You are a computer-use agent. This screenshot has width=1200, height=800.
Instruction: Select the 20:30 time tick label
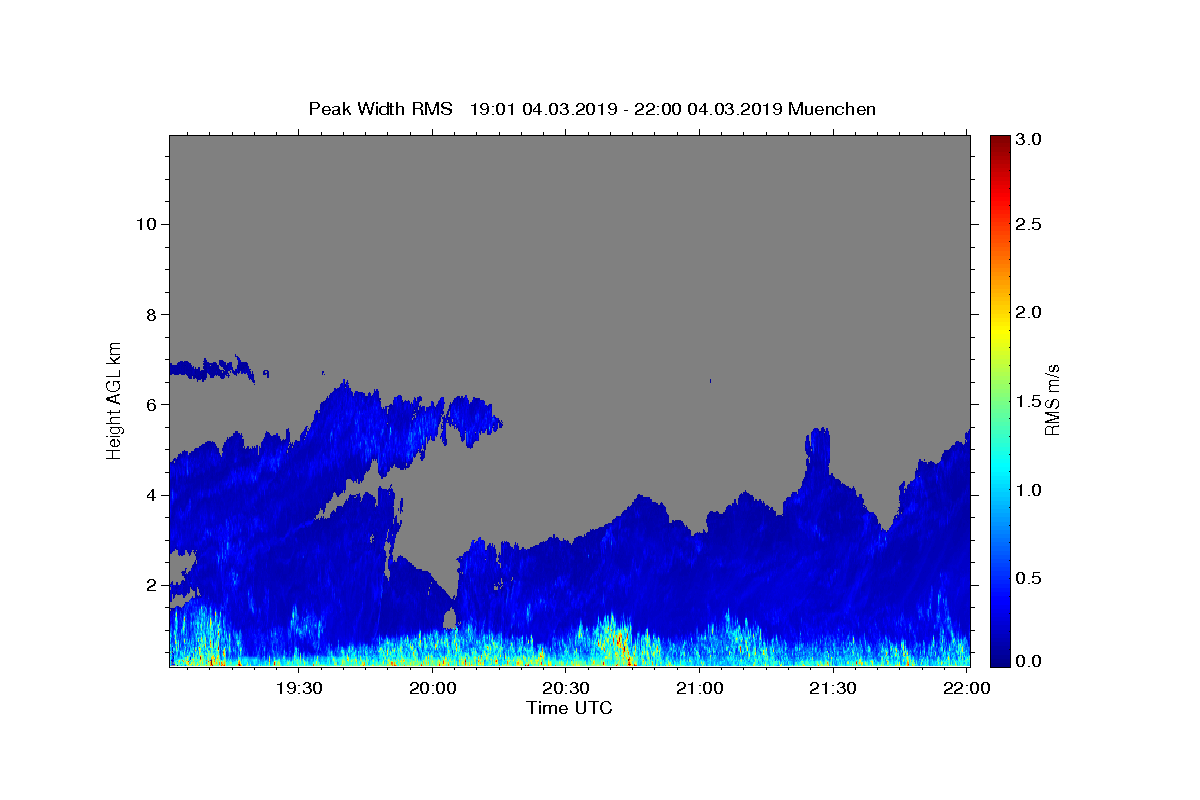tap(566, 688)
